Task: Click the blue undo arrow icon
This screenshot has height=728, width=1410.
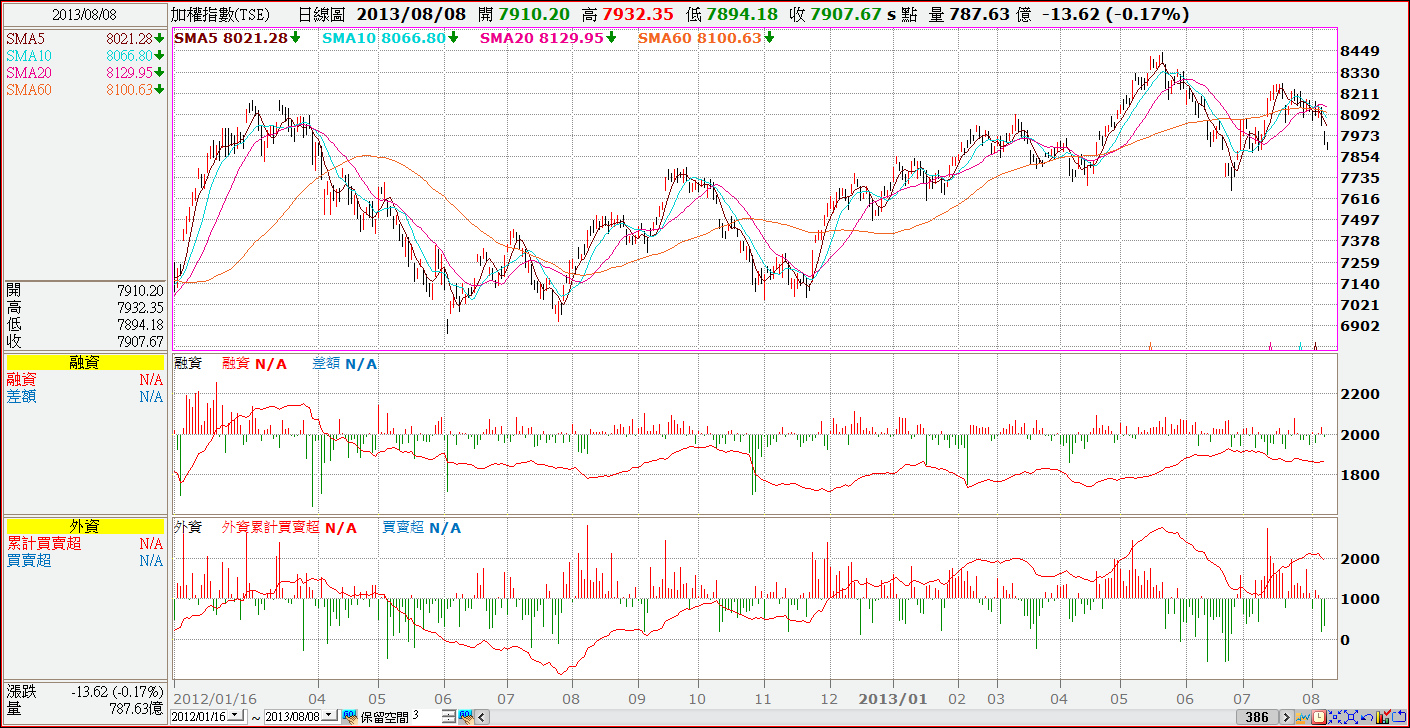Action: [1367, 718]
